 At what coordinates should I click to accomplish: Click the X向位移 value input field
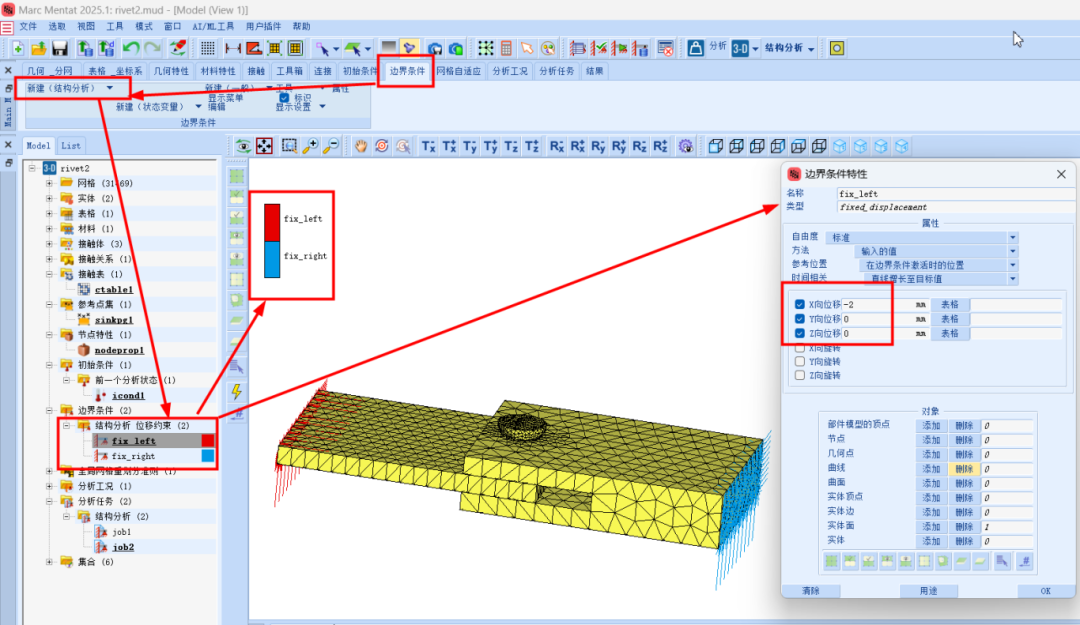[875, 304]
